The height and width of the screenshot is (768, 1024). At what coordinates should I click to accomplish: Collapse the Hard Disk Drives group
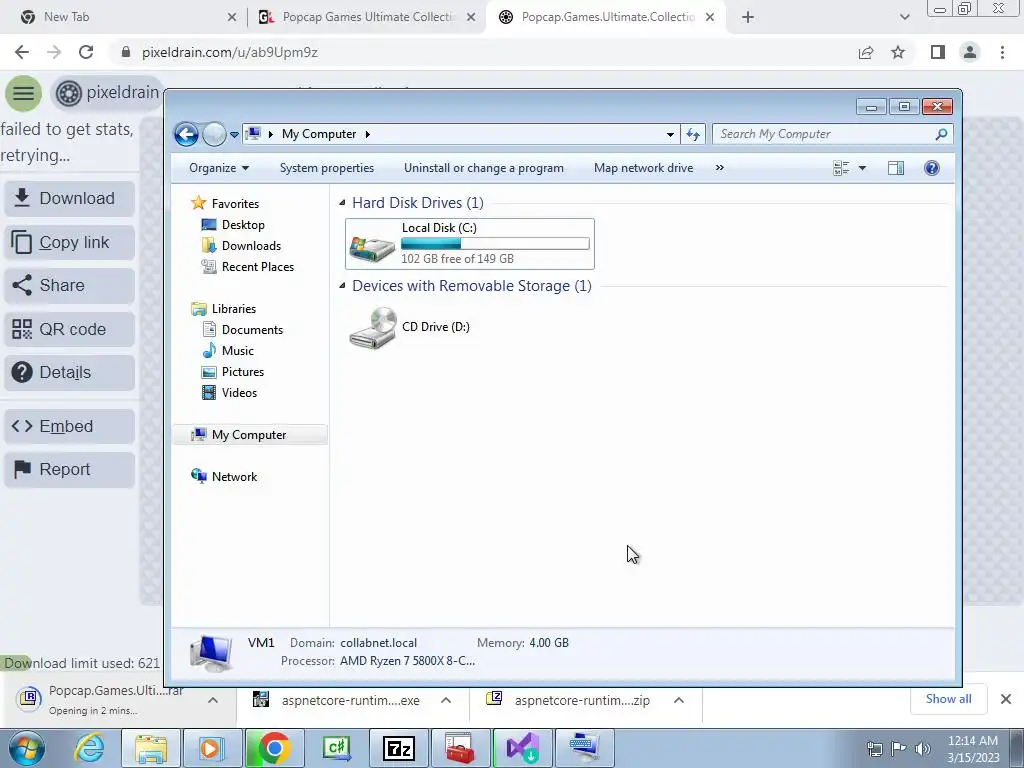coord(342,203)
